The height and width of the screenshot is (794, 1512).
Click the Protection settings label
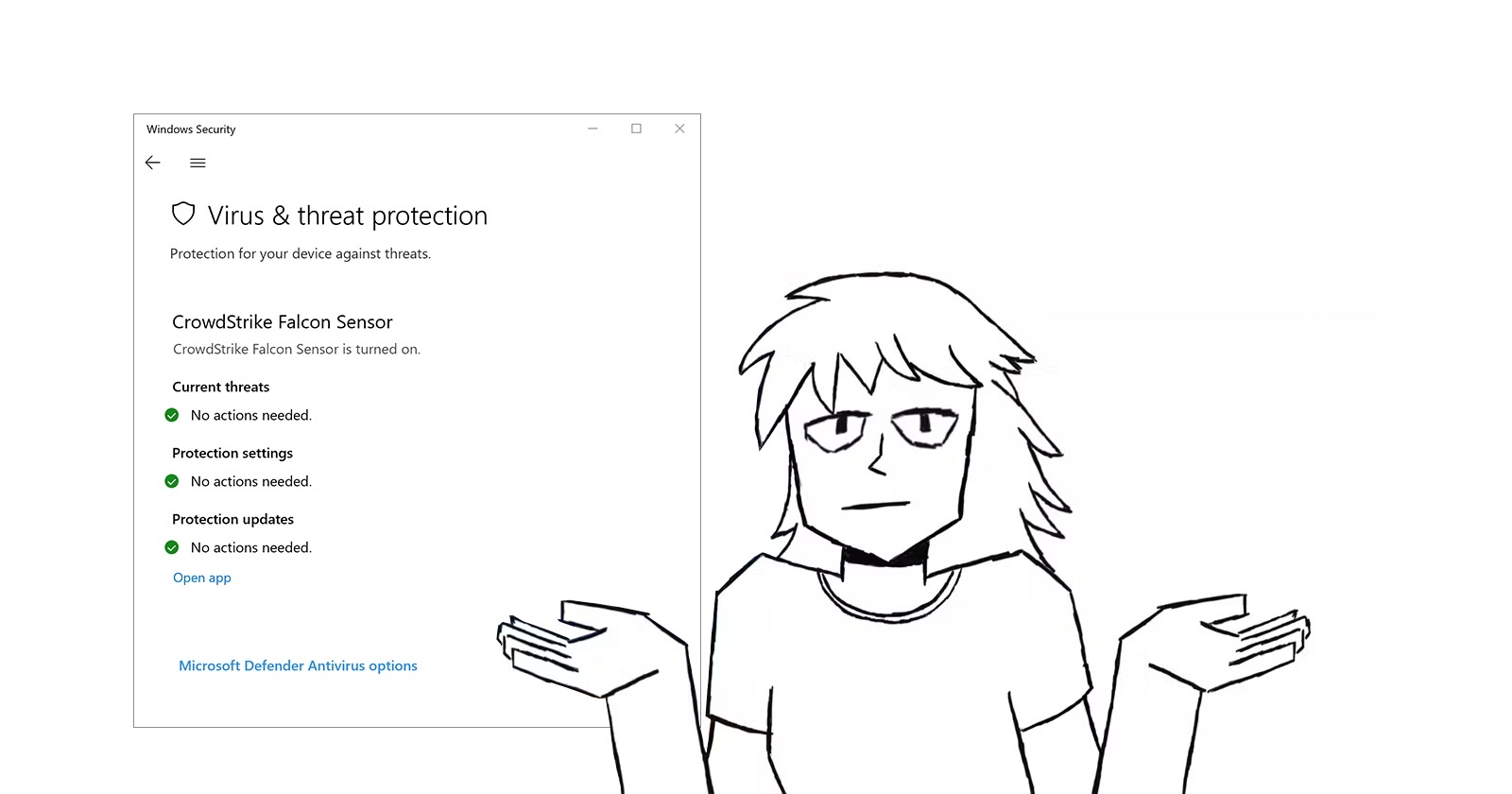pos(232,453)
